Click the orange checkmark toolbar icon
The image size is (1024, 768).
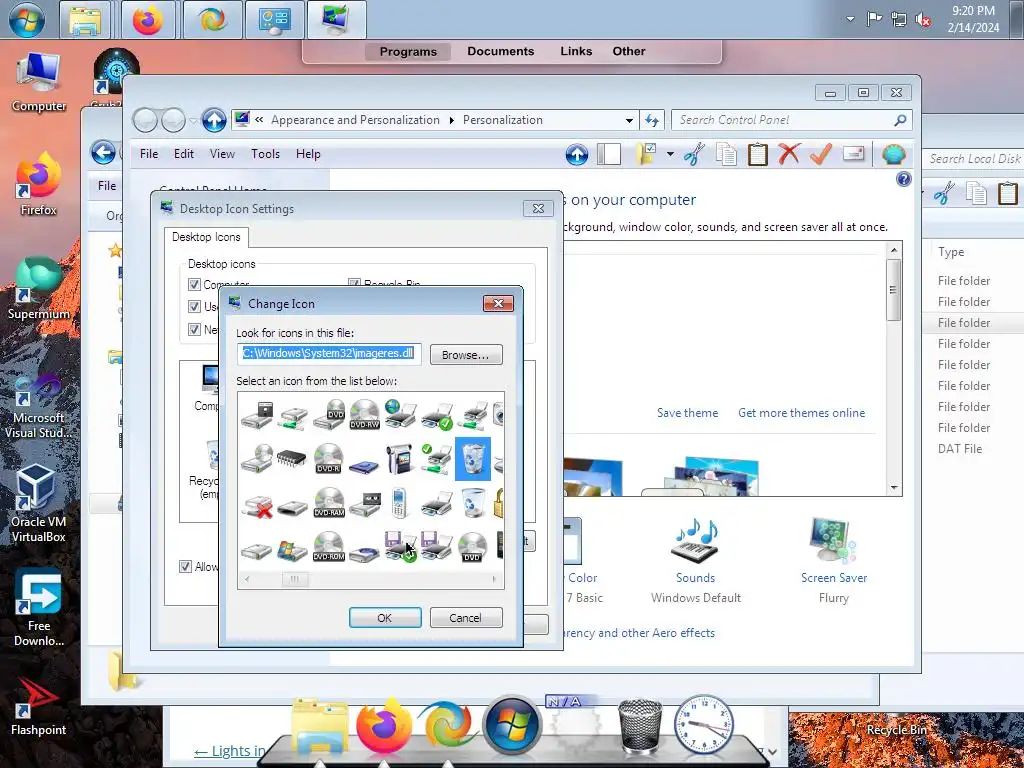pos(820,154)
